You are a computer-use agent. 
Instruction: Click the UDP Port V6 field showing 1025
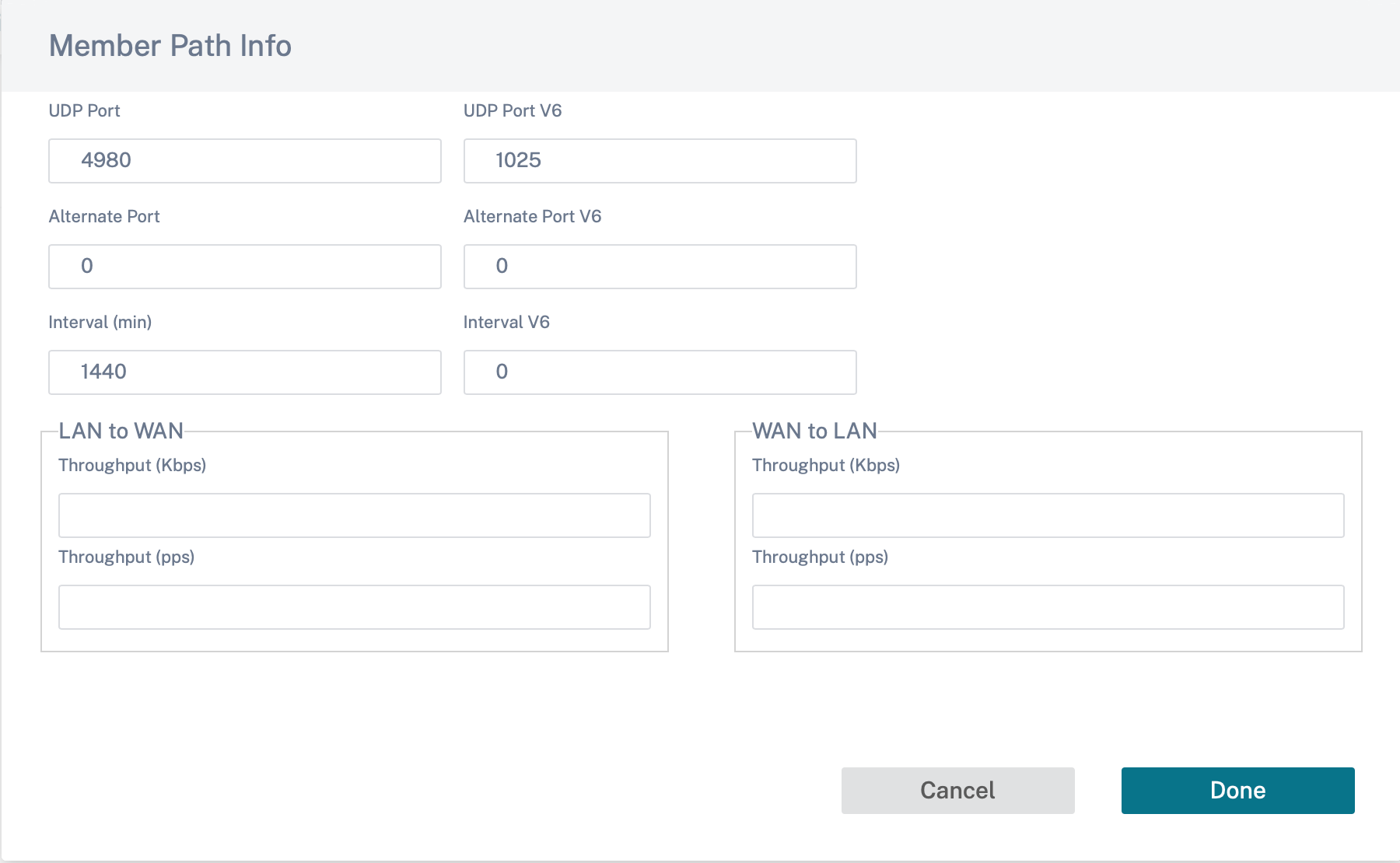[660, 161]
